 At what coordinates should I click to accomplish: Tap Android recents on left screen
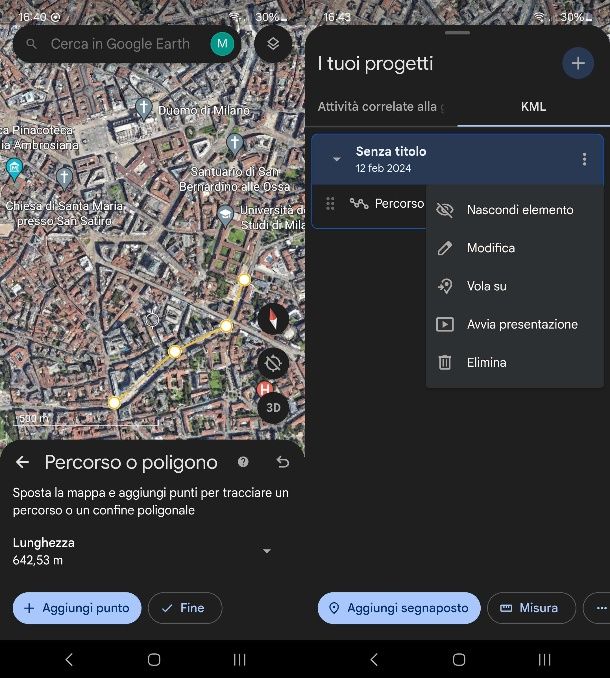pos(240,659)
